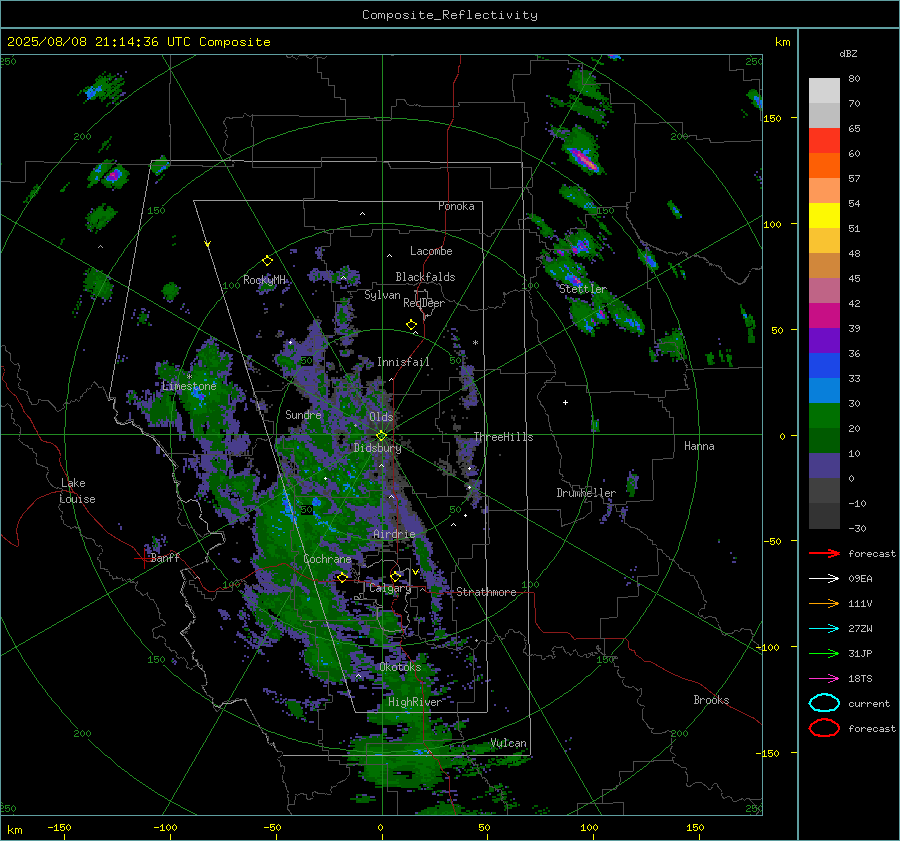Image resolution: width=900 pixels, height=841 pixels.
Task: Click the Sundre city label
Action: click(303, 414)
